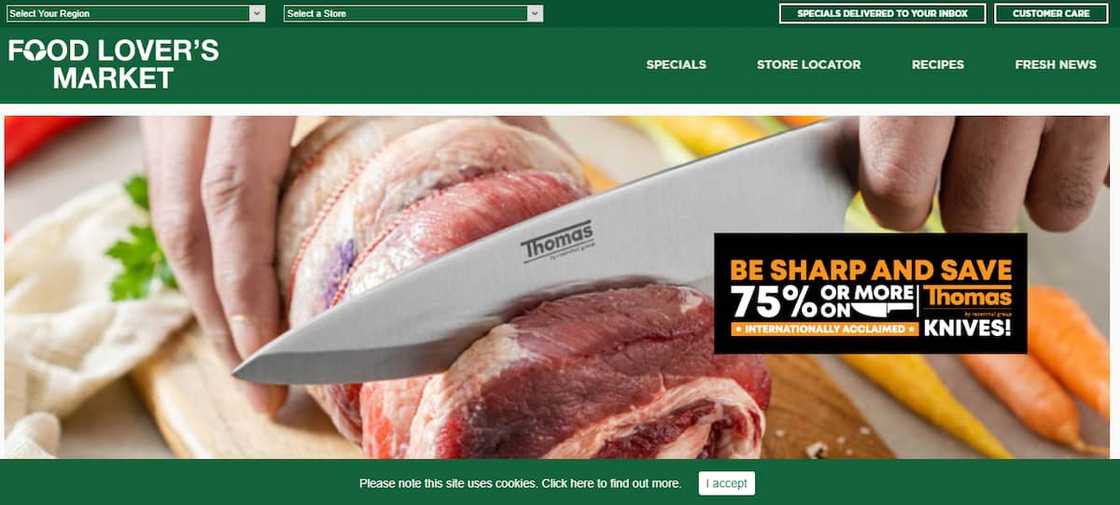Navigate to the Recipes menu item
The height and width of the screenshot is (505, 1120).
point(937,64)
